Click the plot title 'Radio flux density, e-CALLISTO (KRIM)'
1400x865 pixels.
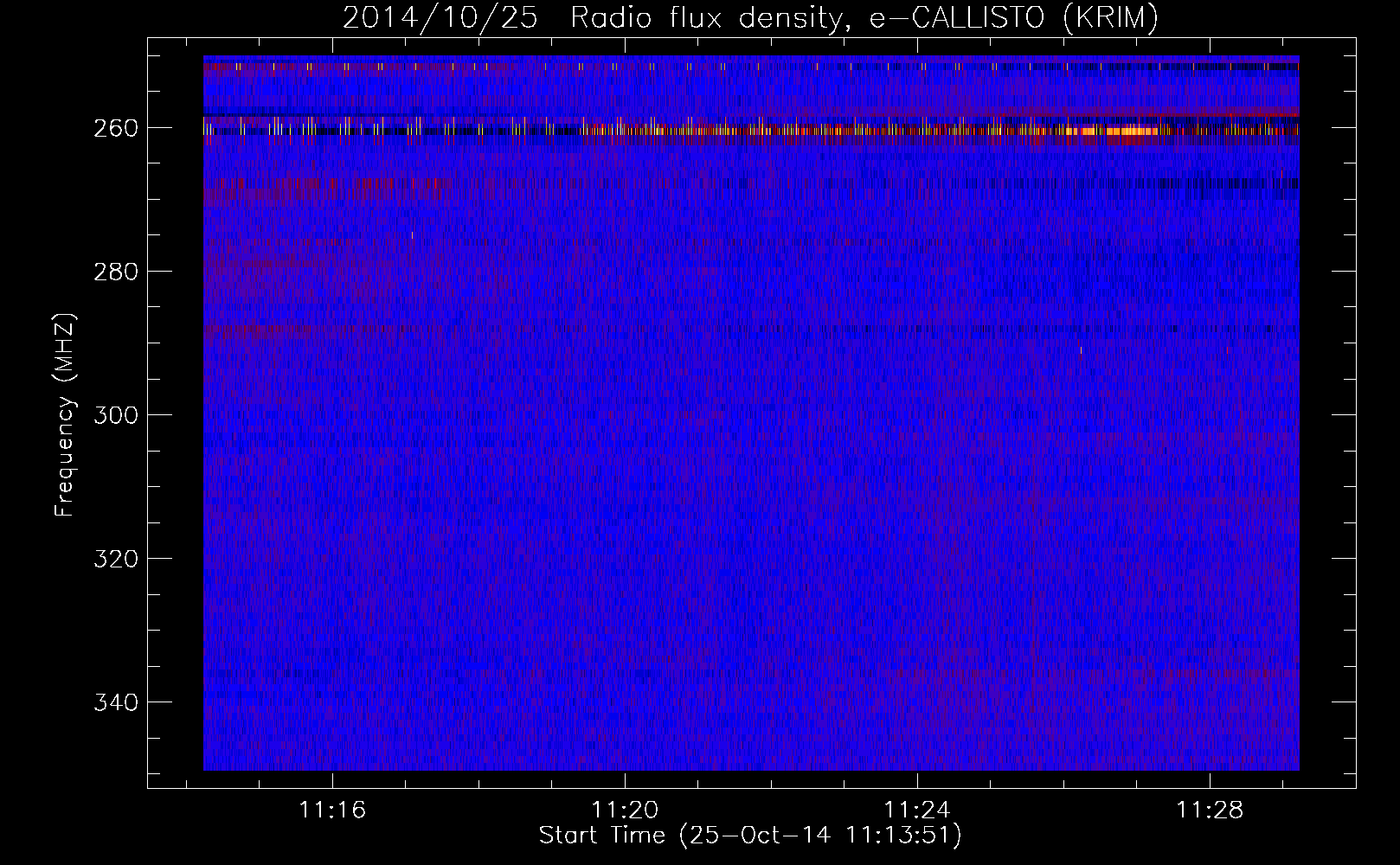pyautogui.click(x=864, y=17)
